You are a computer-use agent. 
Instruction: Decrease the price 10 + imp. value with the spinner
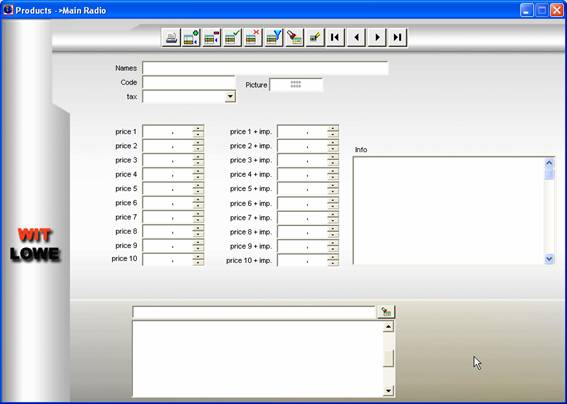click(333, 263)
